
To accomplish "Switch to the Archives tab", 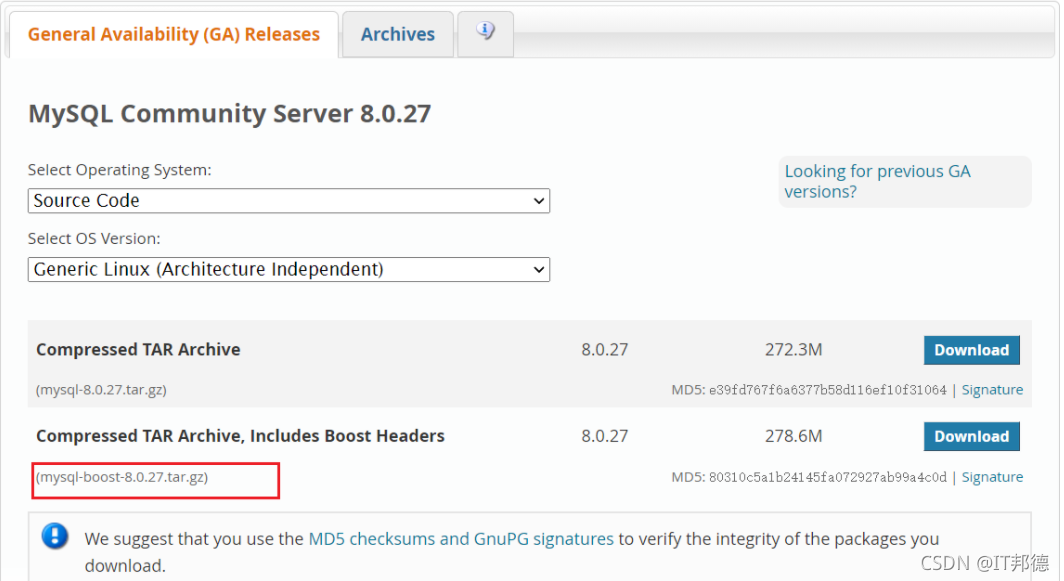I will 398,34.
